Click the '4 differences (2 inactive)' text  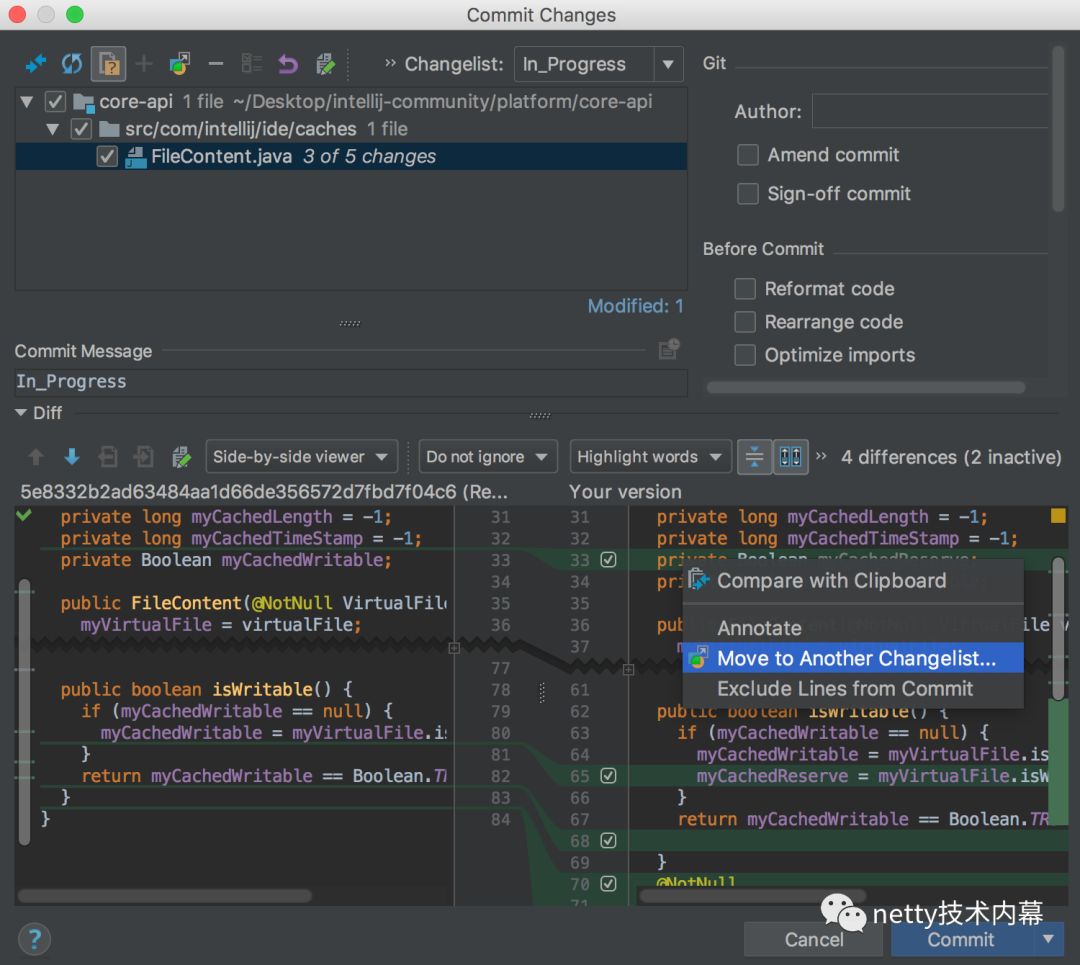pos(951,457)
